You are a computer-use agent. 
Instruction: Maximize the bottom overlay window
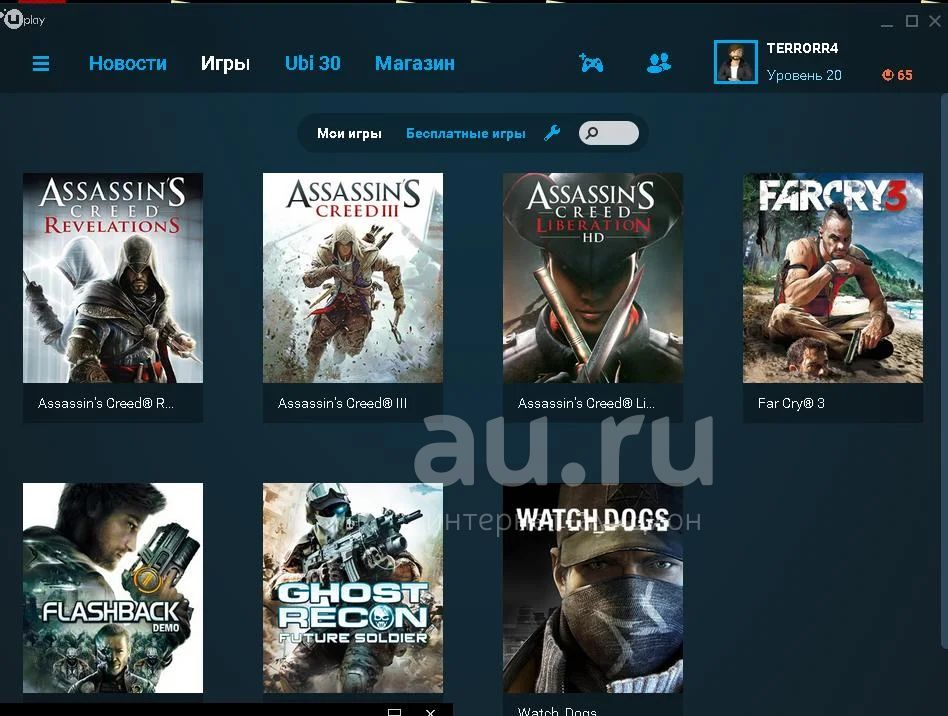(x=394, y=712)
